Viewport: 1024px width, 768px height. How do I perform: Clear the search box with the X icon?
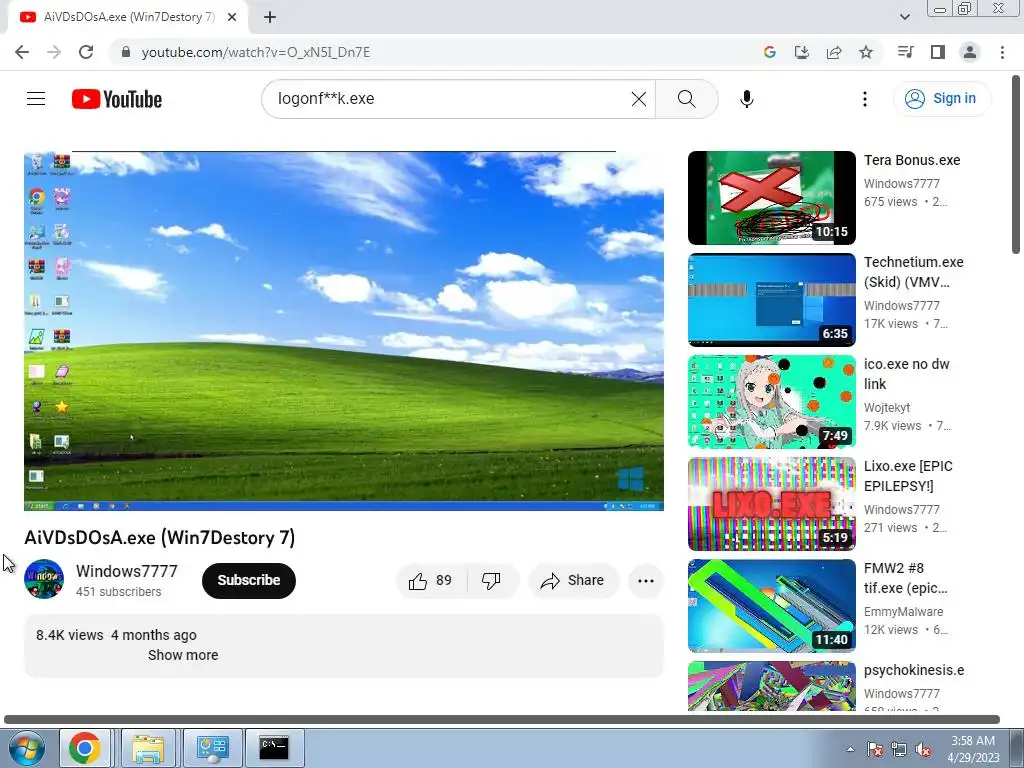click(639, 99)
